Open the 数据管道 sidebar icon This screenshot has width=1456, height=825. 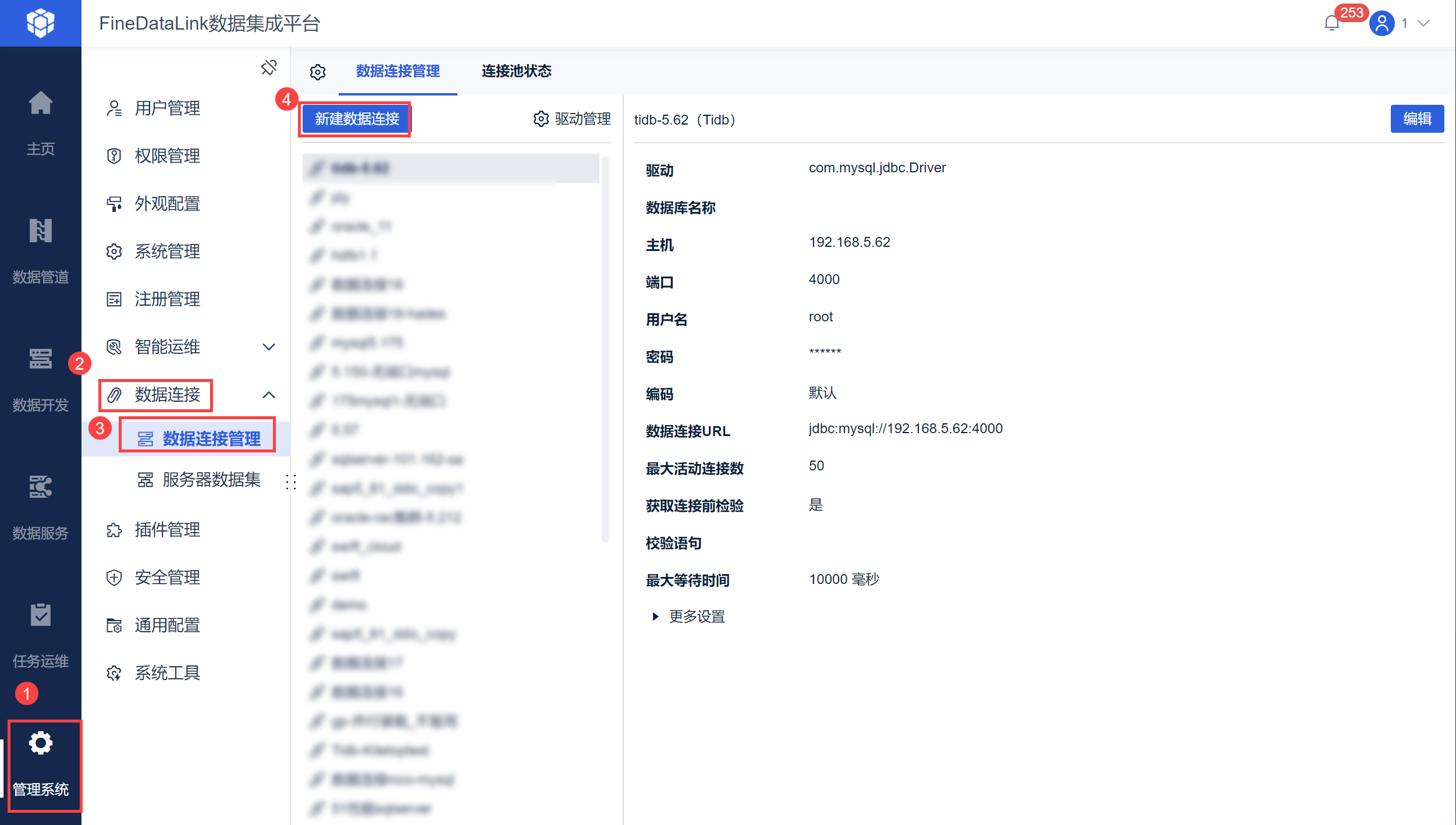coord(40,232)
